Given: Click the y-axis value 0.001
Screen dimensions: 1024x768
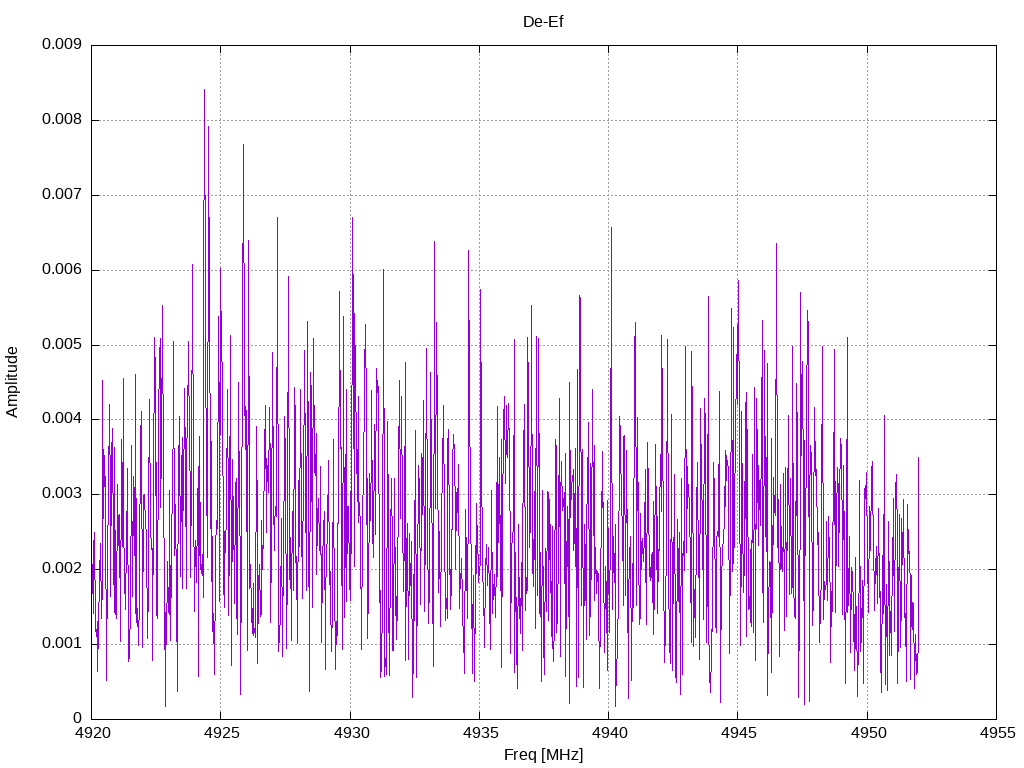Looking at the screenshot, I should (x=61, y=644).
